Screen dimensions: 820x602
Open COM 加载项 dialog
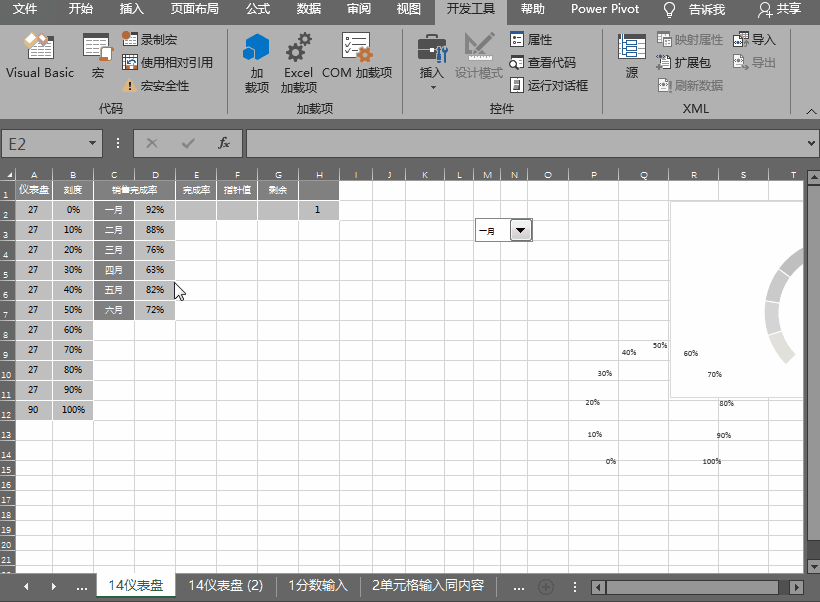tap(357, 55)
